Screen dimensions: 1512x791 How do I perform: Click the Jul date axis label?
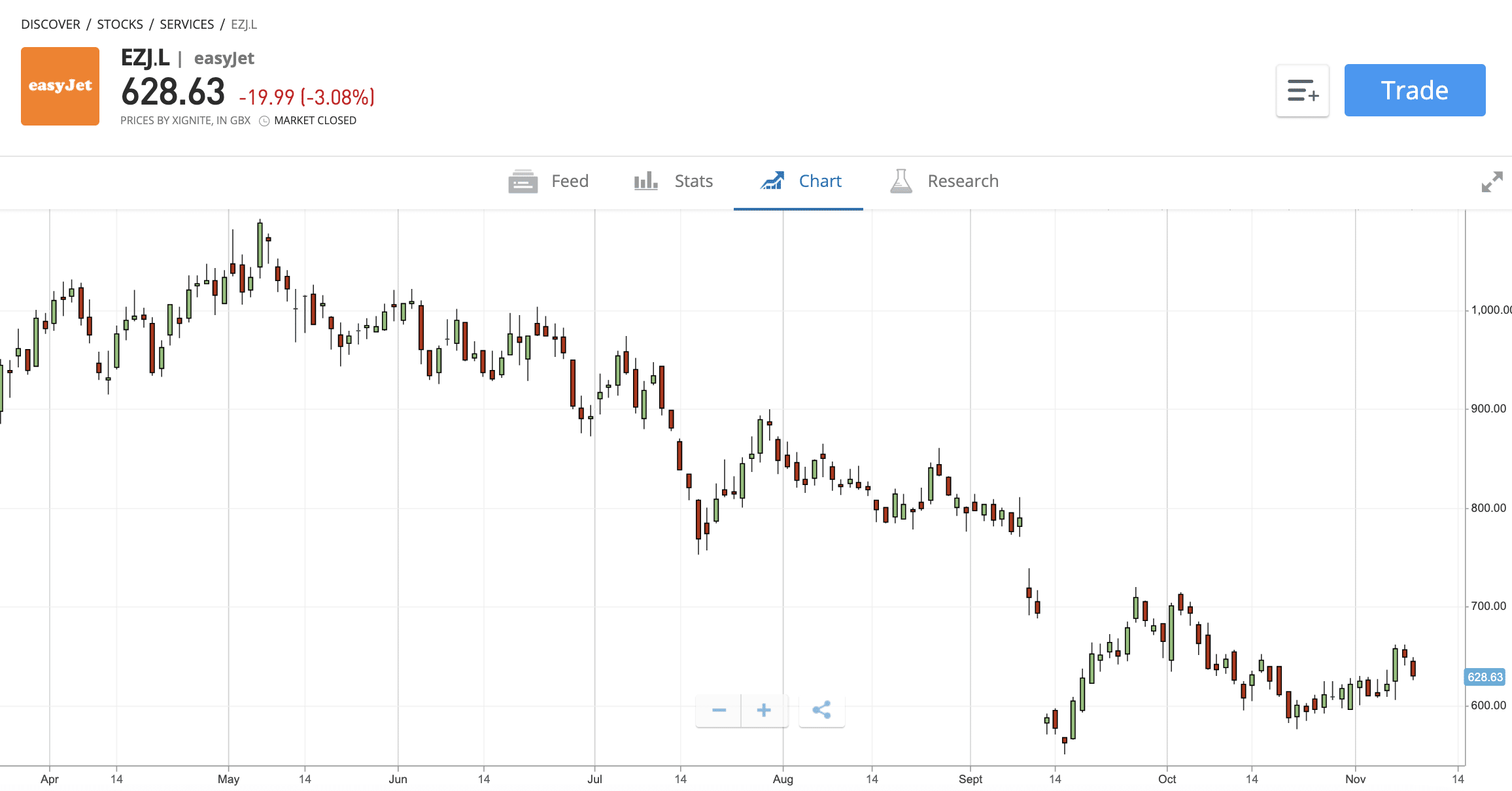point(594,779)
